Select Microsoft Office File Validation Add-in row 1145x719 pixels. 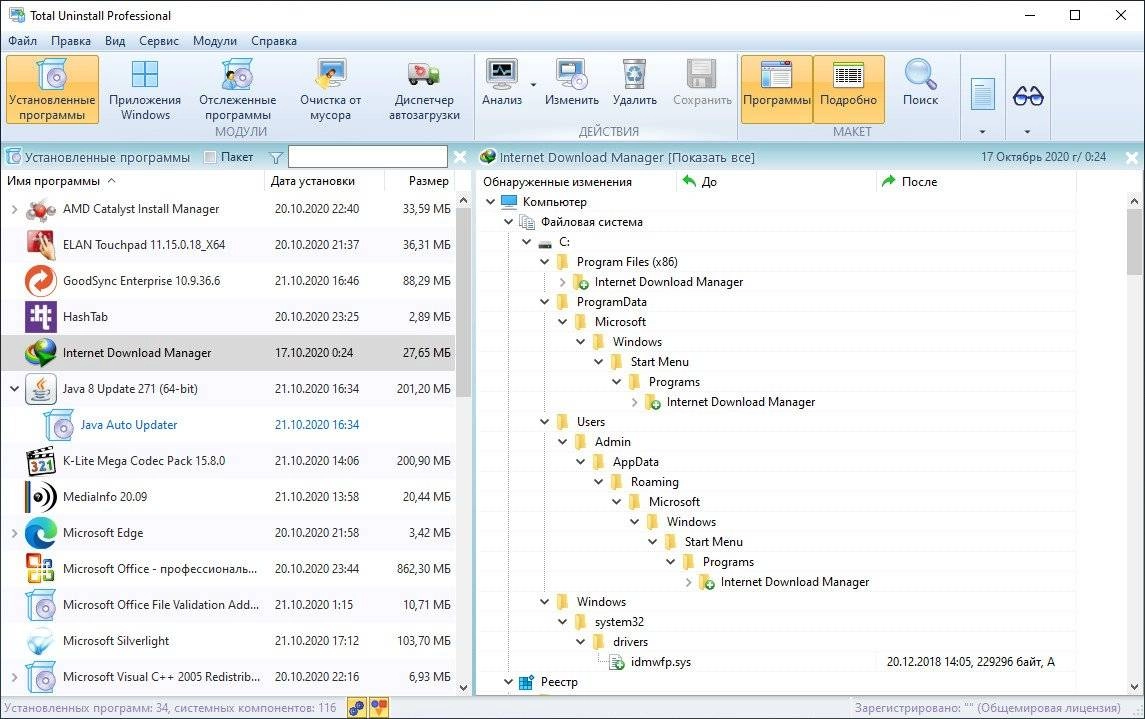(x=228, y=604)
